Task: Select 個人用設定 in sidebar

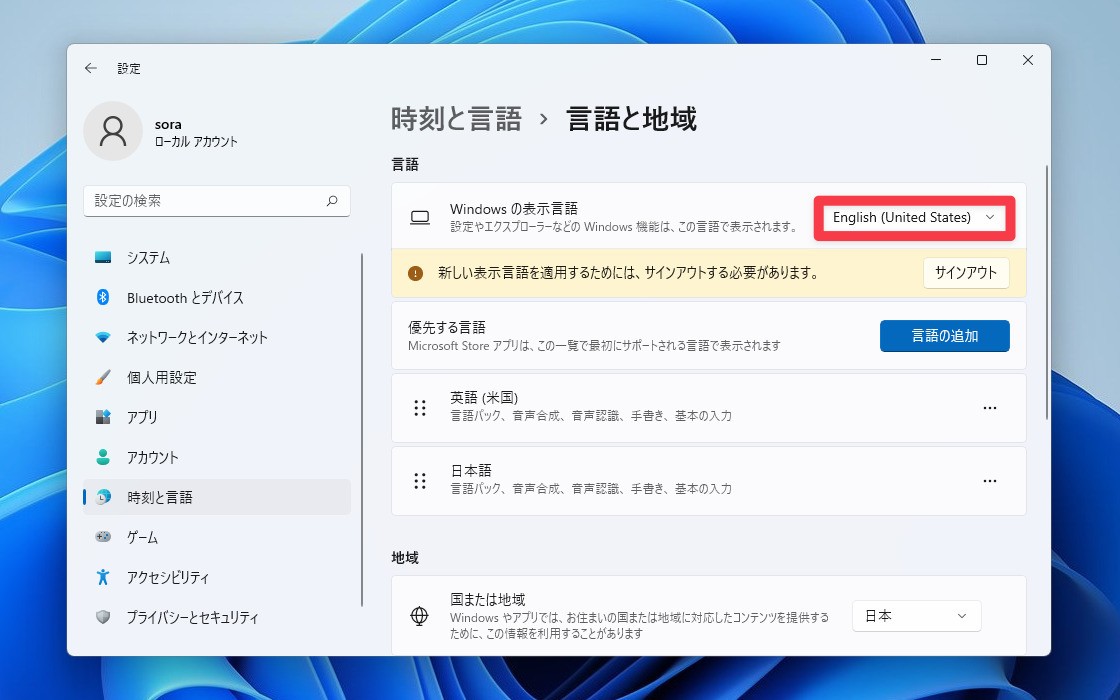Action: click(x=216, y=377)
